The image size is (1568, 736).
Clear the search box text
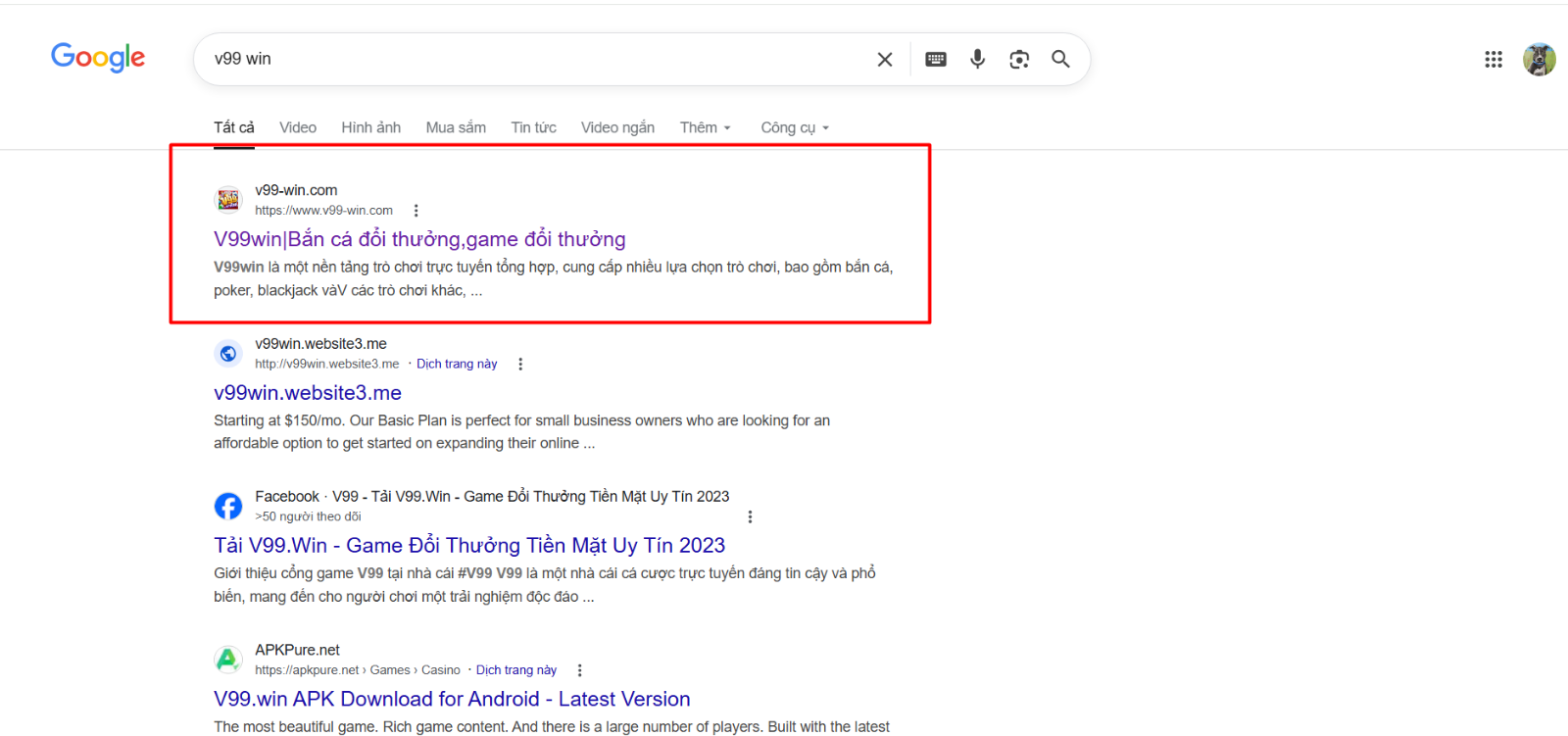tap(884, 60)
